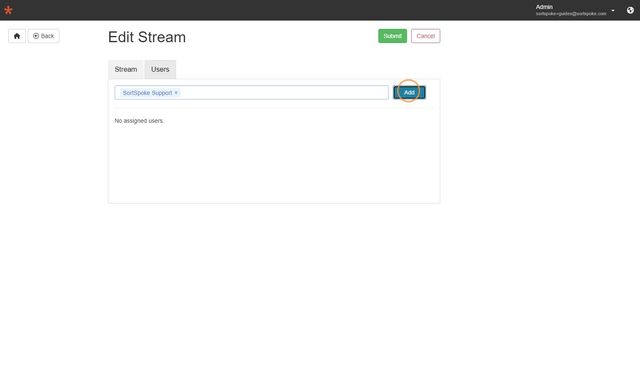
Task: Switch to the Stream tab
Action: pyautogui.click(x=126, y=69)
